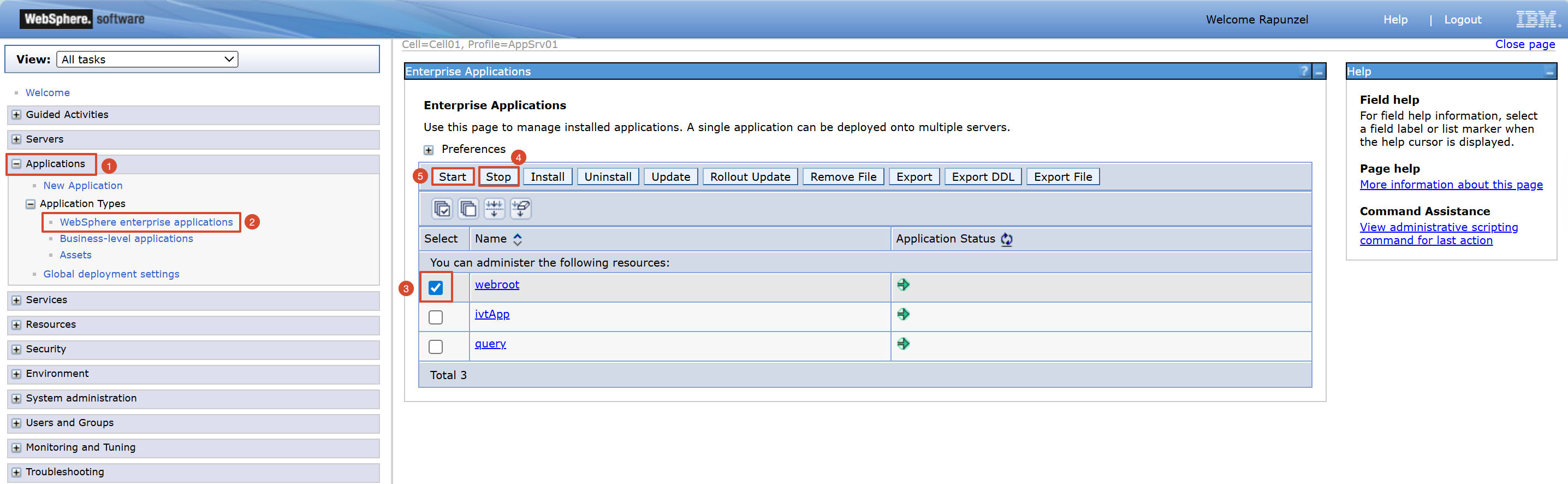Screen dimensions: 1568x484
Task: Expand the Services navigation section
Action: pyautogui.click(x=16, y=300)
